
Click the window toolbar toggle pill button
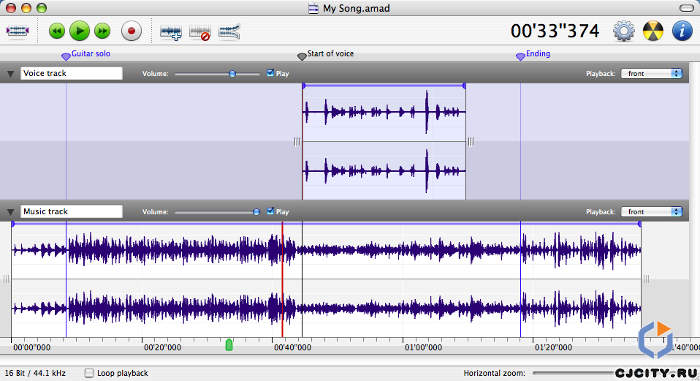pos(686,8)
